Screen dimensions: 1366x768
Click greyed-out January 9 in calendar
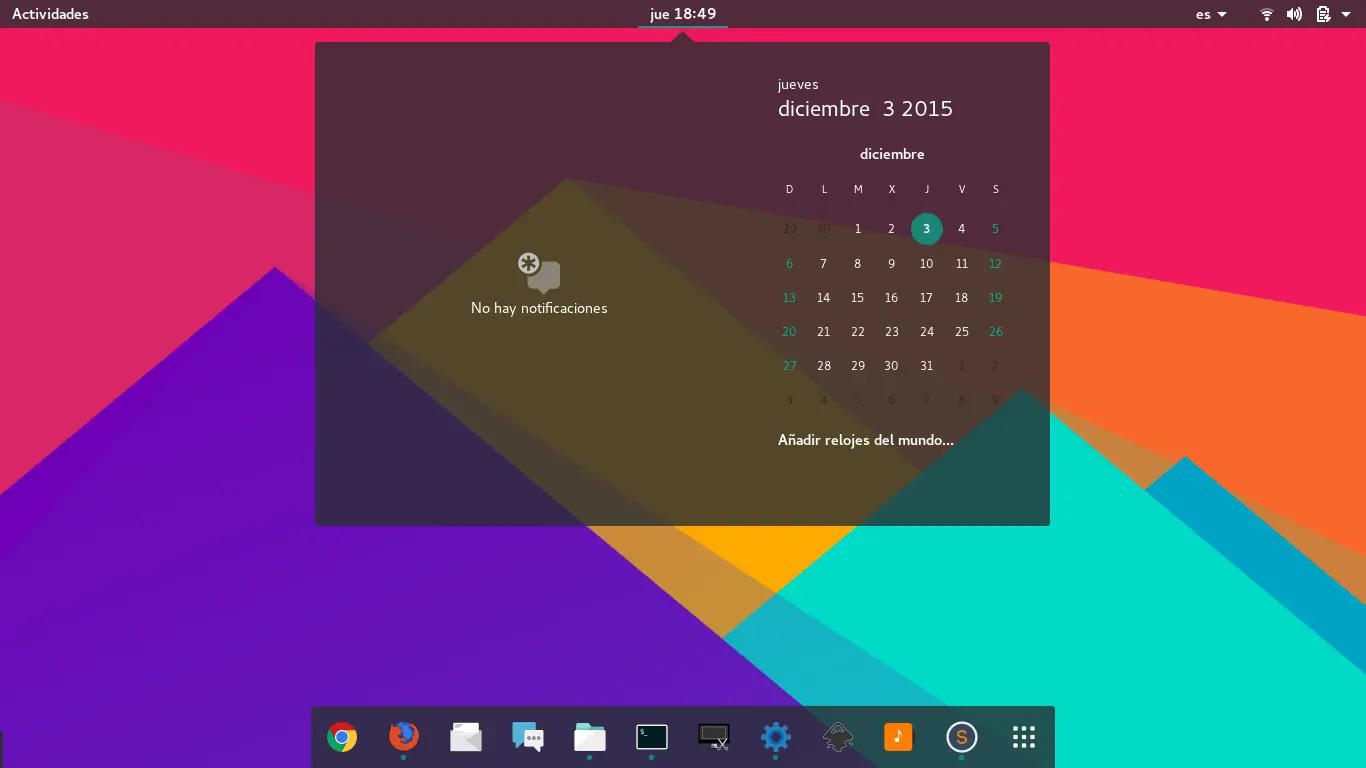click(995, 400)
